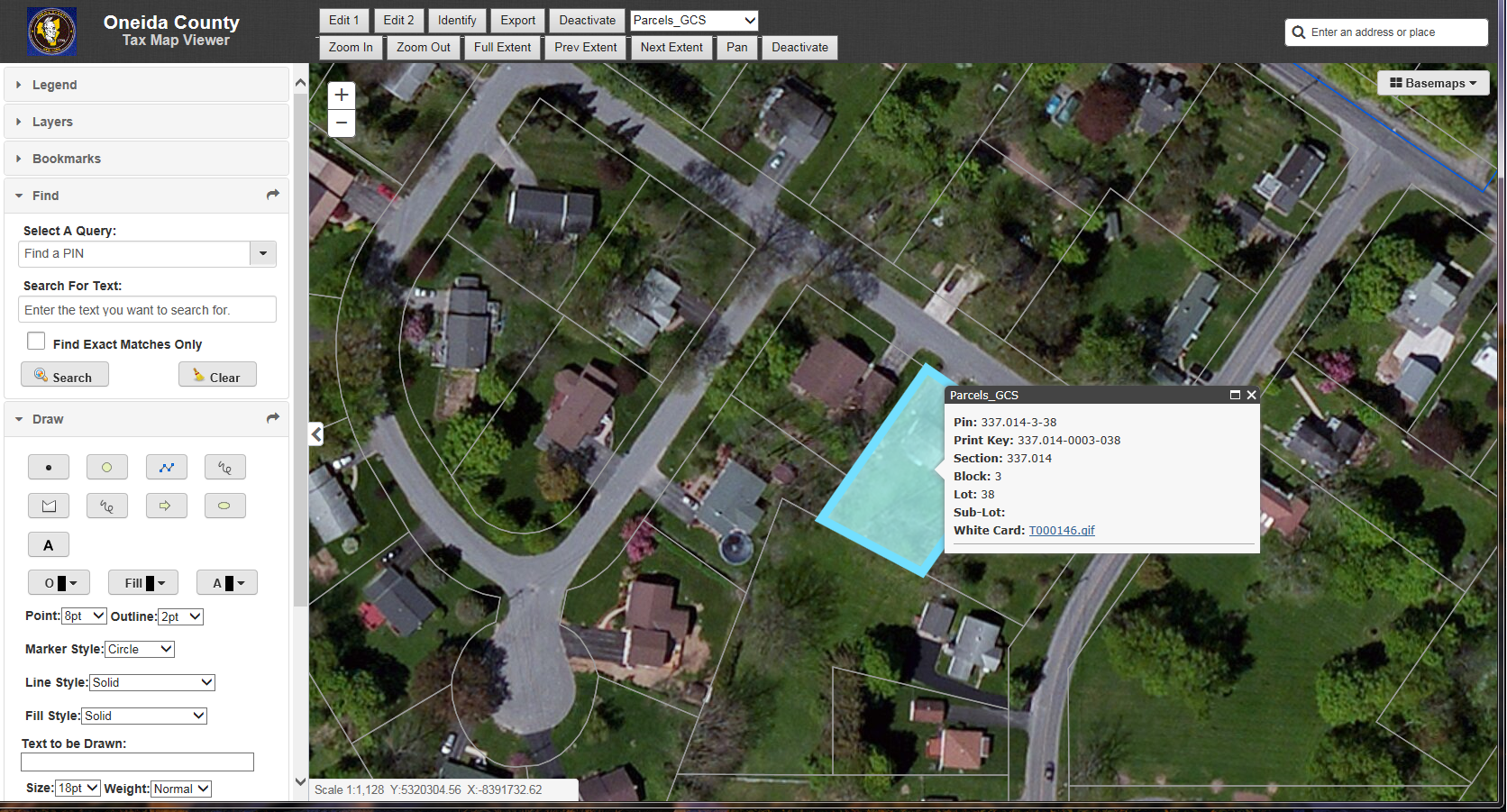Viewport: 1507px width, 812px height.
Task: Select the freehand polygon tool in second row
Action: coord(107,506)
